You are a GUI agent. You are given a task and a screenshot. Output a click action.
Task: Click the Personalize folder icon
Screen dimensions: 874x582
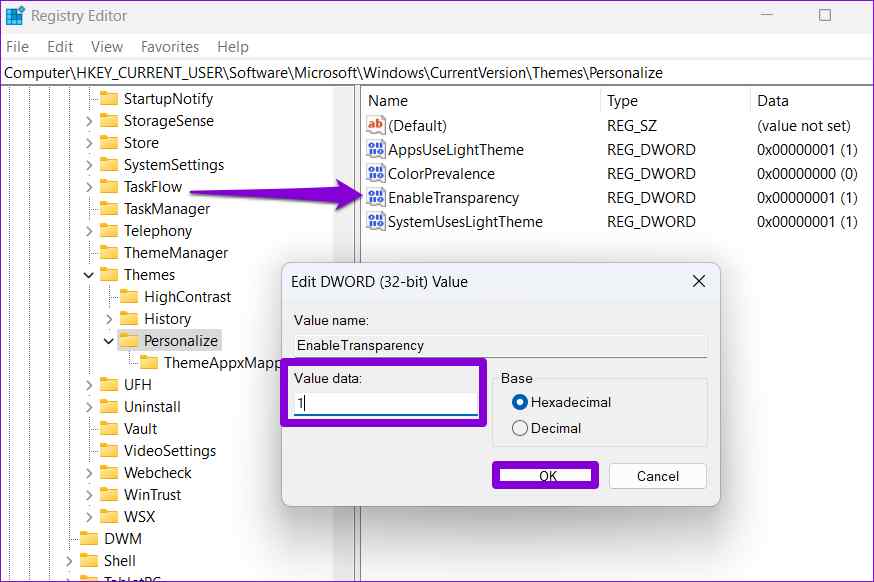coord(129,341)
